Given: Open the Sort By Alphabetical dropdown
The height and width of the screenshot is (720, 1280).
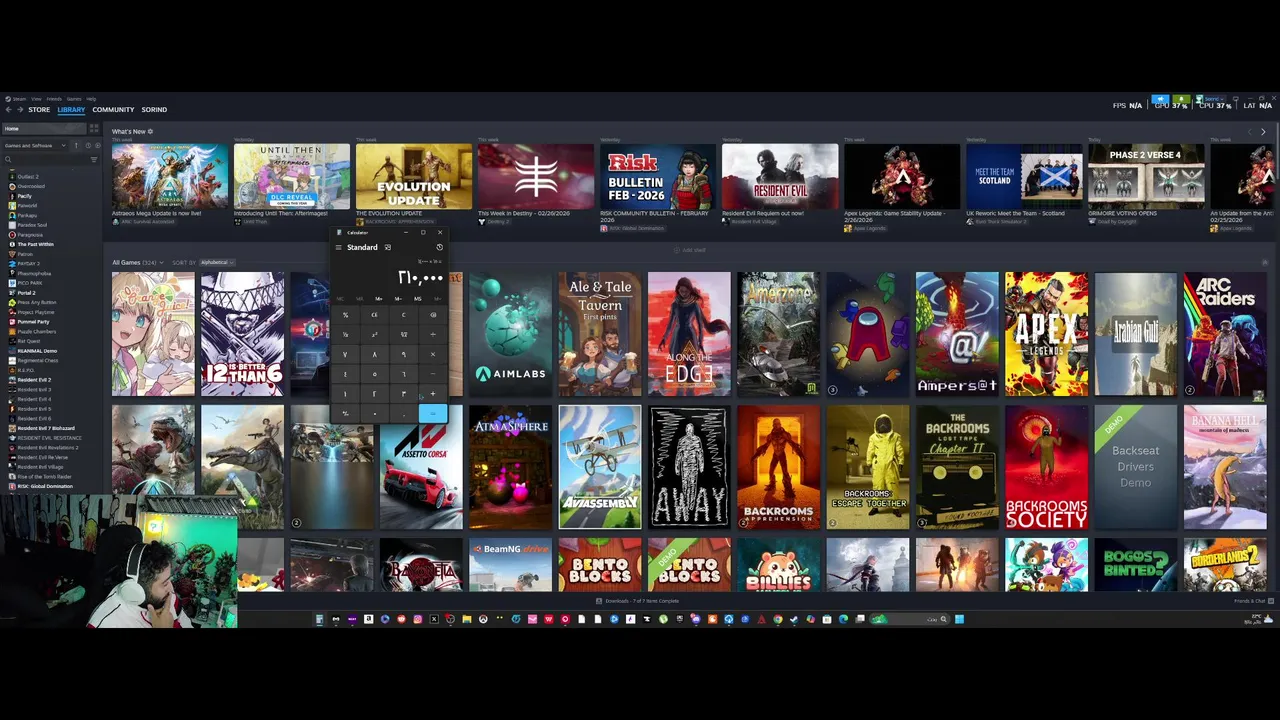Looking at the screenshot, I should pyautogui.click(x=215, y=262).
